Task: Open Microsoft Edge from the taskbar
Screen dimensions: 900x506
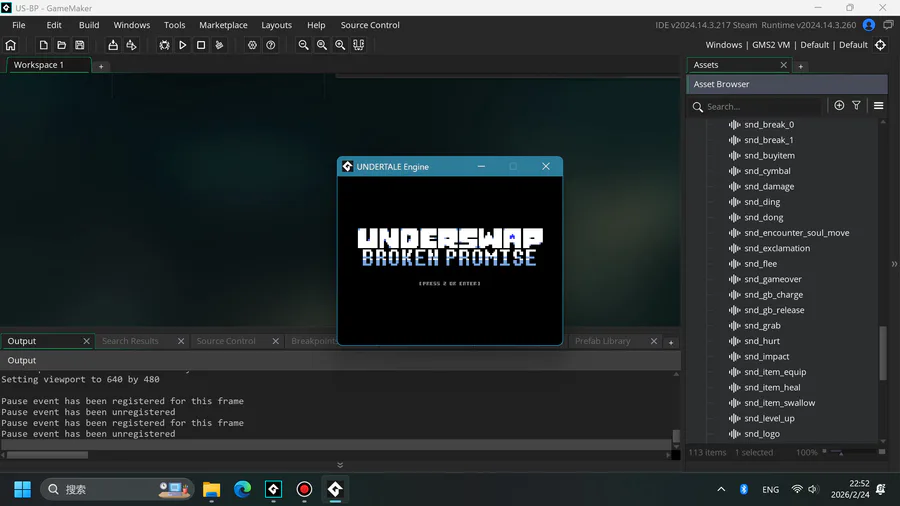Action: [242, 489]
